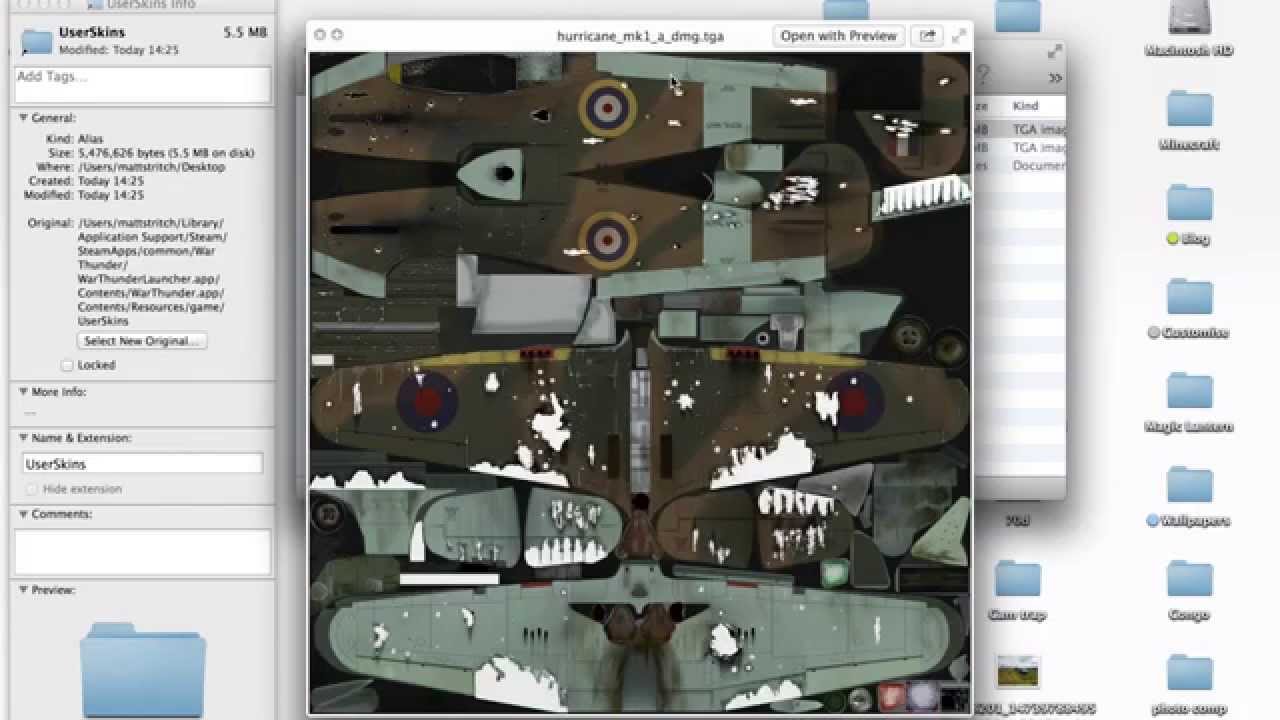Screen dimensions: 1280x720
Task: Click the large folder icon in Preview section
Action: pyautogui.click(x=143, y=670)
